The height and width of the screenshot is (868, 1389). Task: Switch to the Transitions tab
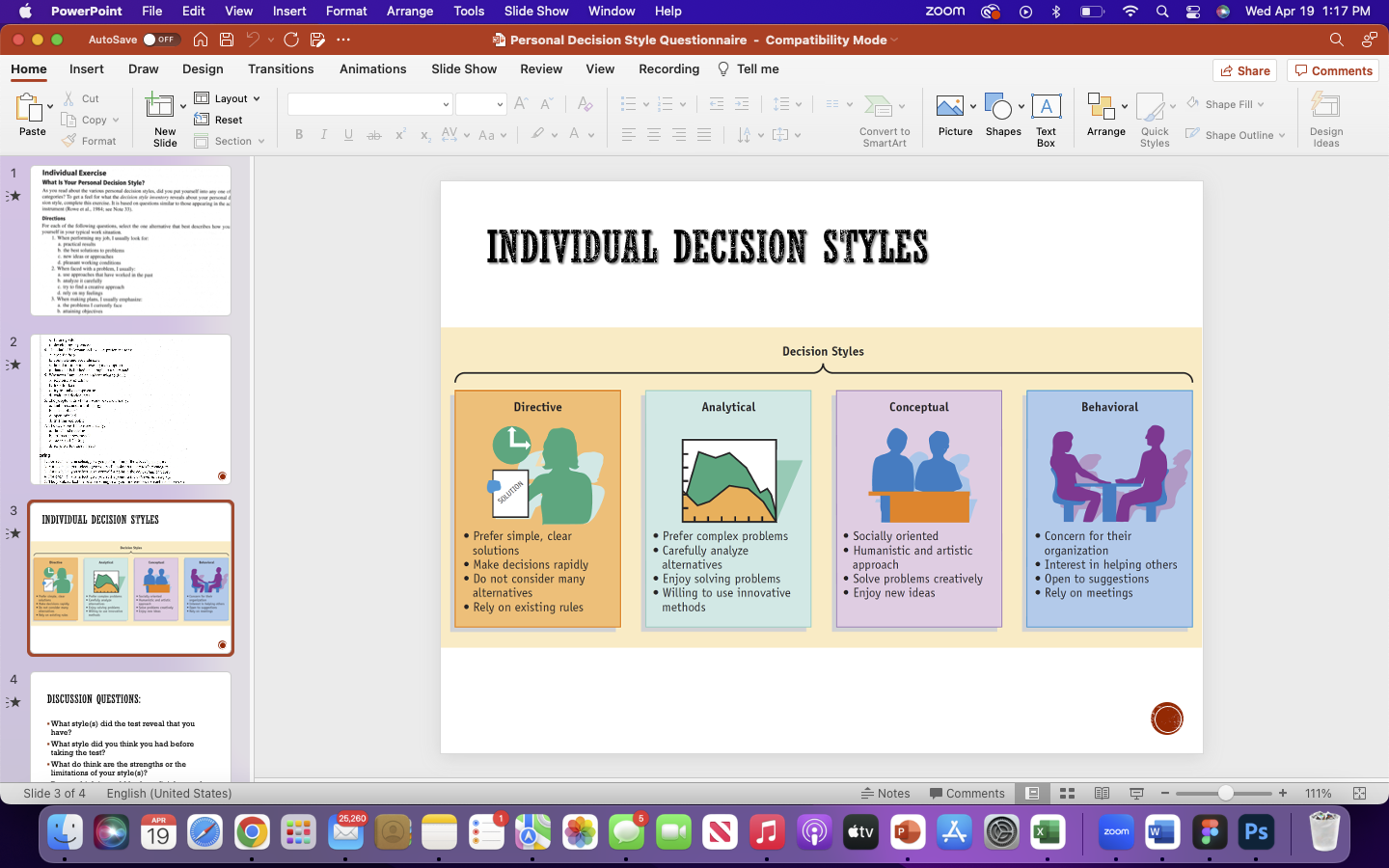tap(281, 69)
